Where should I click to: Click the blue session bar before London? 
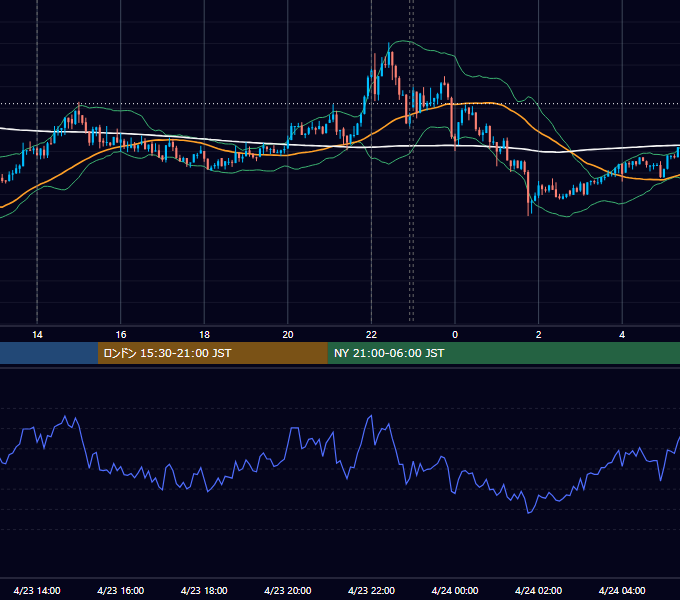[x=49, y=353]
